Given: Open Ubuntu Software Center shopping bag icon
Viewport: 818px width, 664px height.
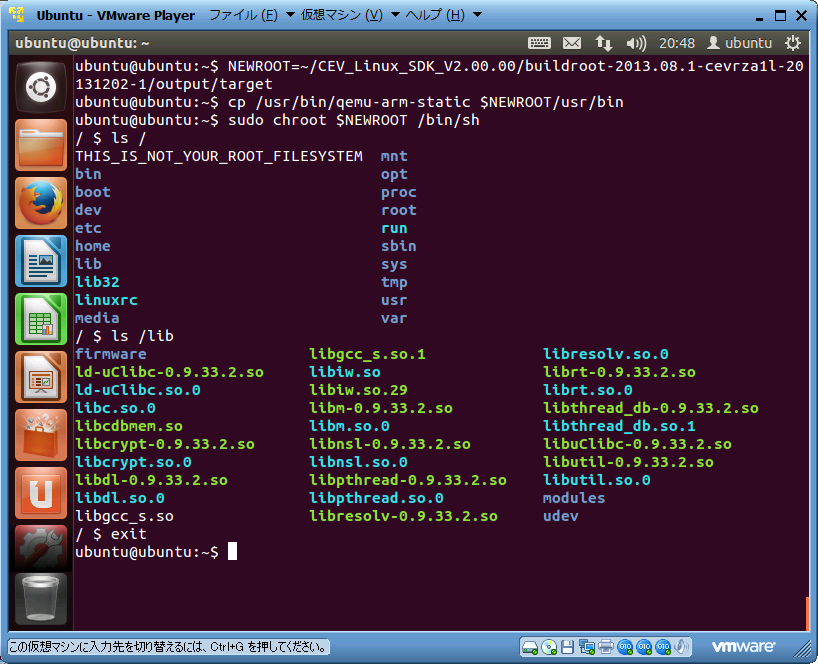Looking at the screenshot, I should (x=41, y=434).
